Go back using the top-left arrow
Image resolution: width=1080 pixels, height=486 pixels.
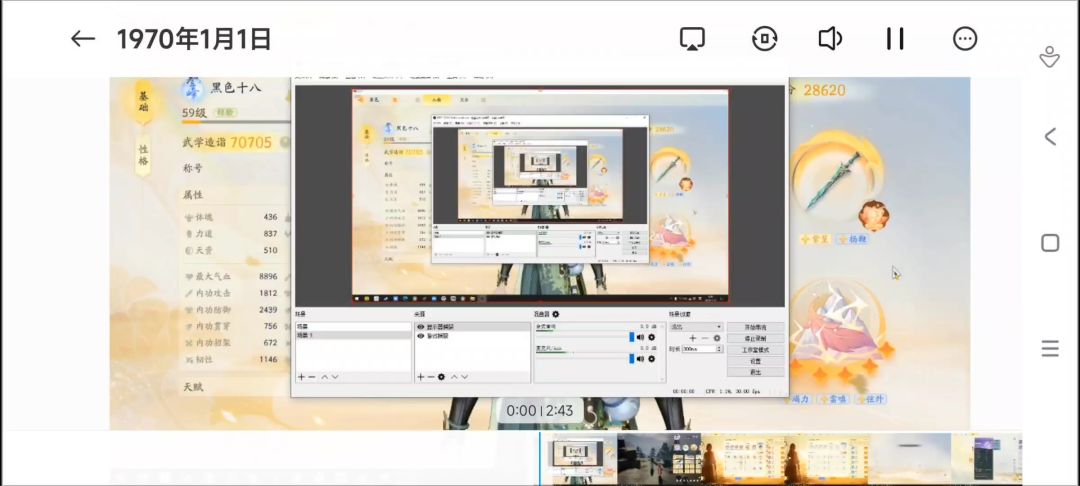coord(83,39)
